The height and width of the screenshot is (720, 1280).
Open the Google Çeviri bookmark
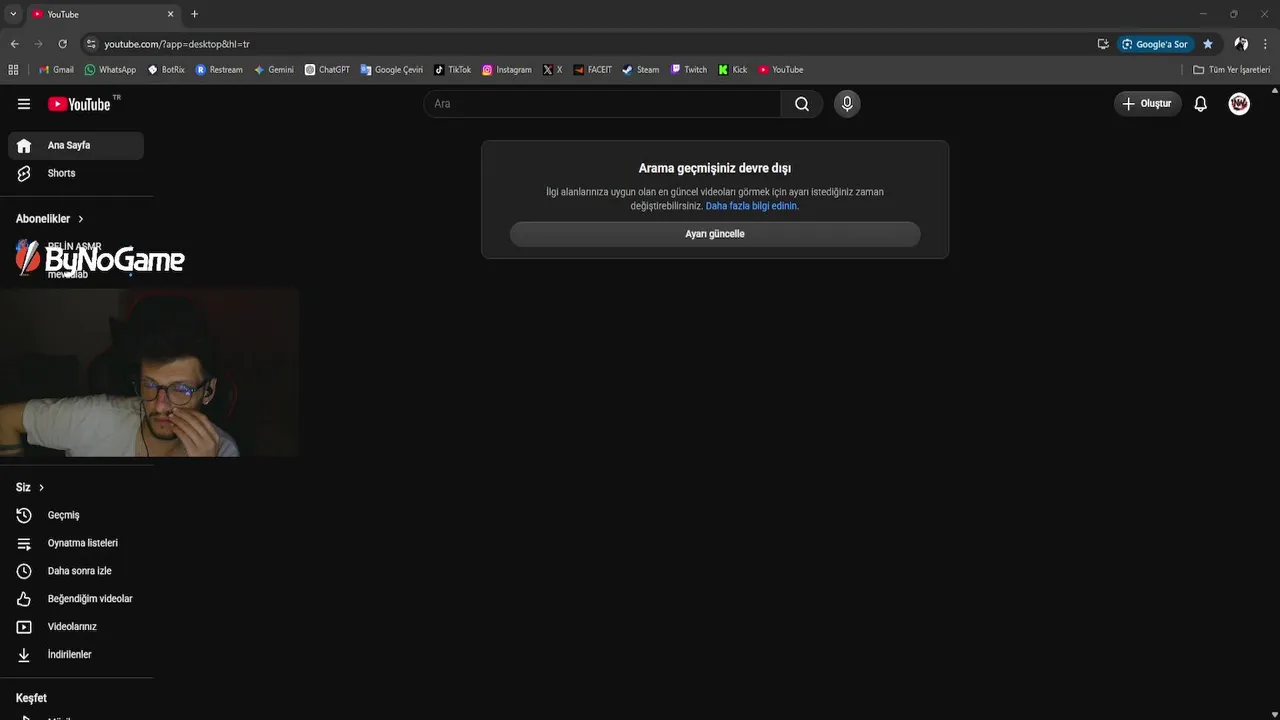tap(392, 70)
